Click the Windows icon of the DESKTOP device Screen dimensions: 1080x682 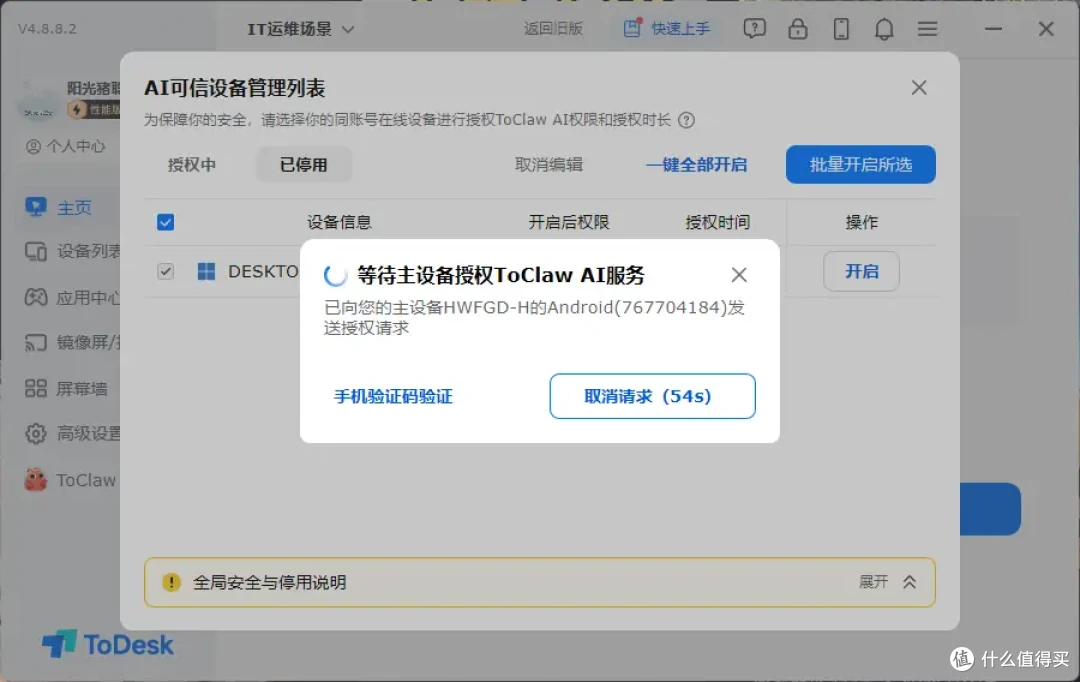tap(206, 271)
